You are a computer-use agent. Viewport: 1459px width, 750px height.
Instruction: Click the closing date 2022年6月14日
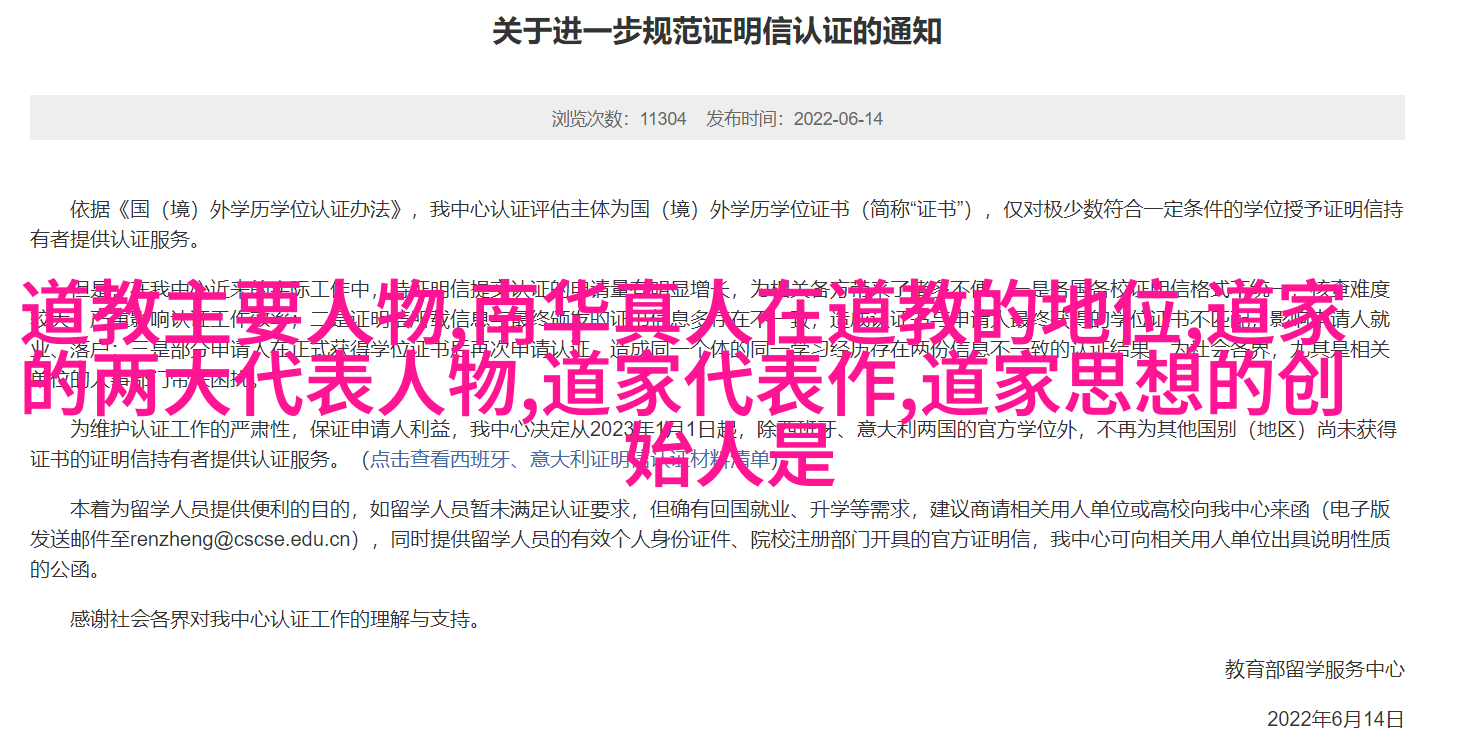[x=1335, y=719]
